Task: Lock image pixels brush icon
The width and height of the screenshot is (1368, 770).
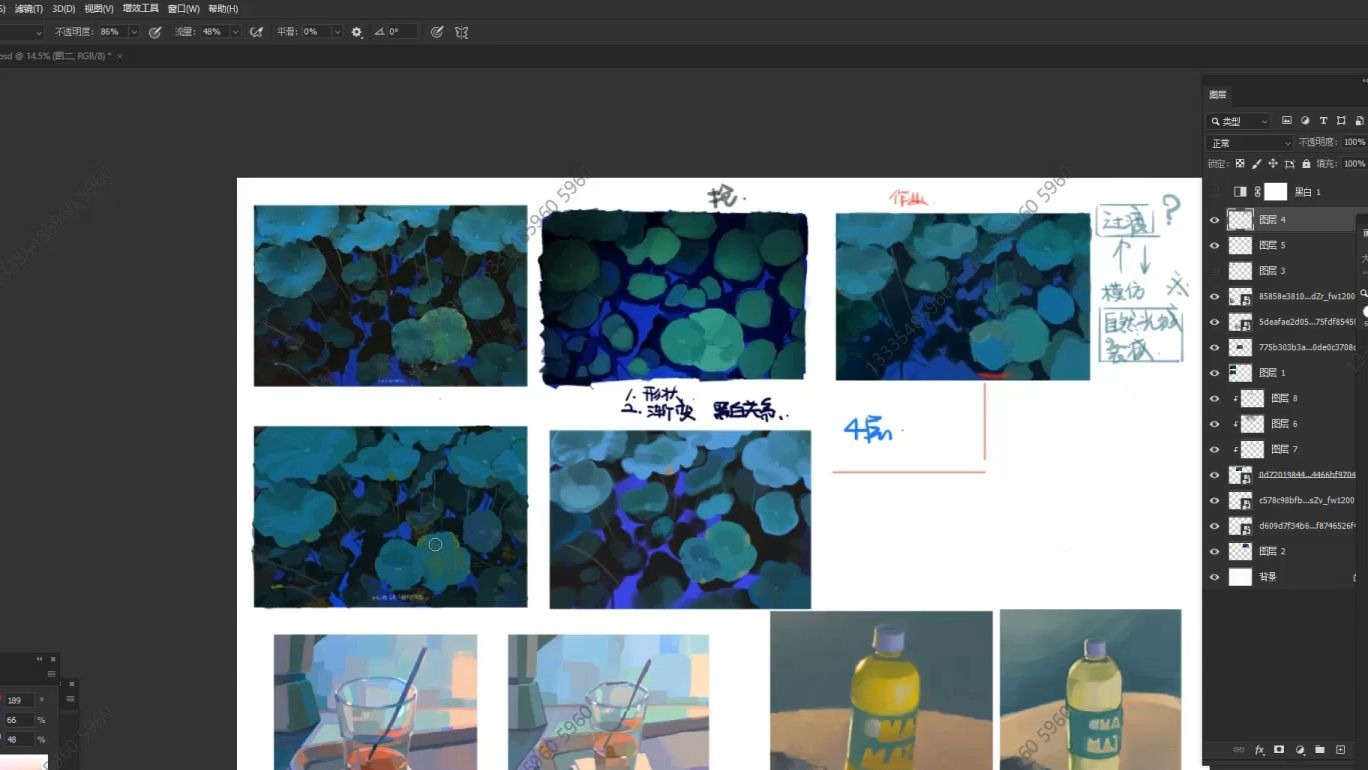Action: (1257, 164)
